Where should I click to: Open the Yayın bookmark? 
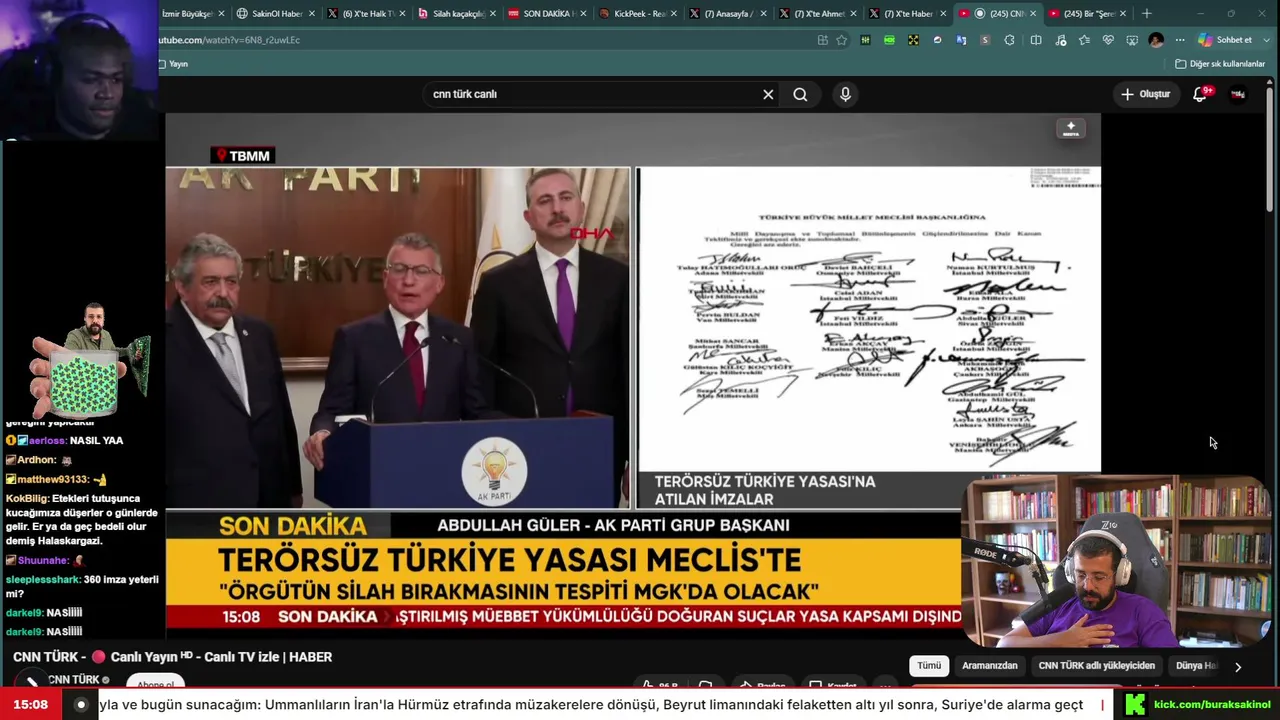tap(172, 64)
